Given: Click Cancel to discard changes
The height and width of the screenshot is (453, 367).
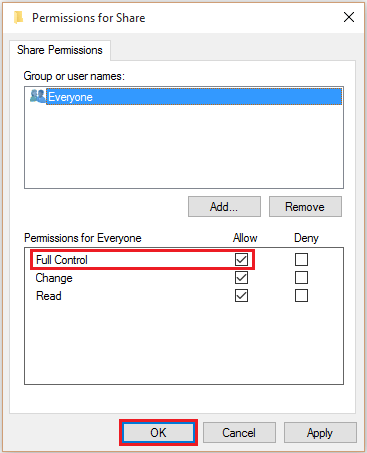Looking at the screenshot, I should (239, 433).
